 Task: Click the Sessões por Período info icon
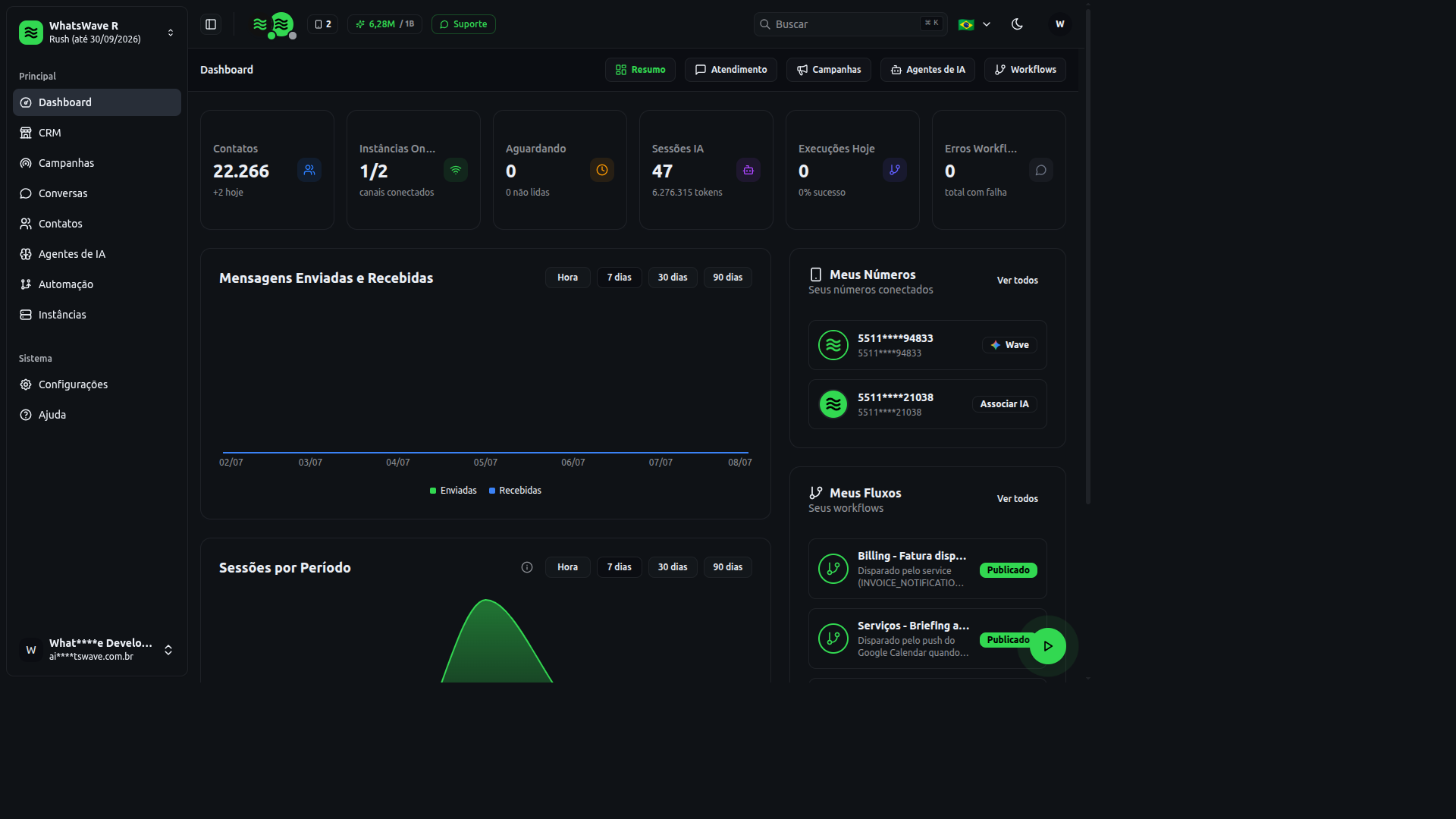[527, 567]
